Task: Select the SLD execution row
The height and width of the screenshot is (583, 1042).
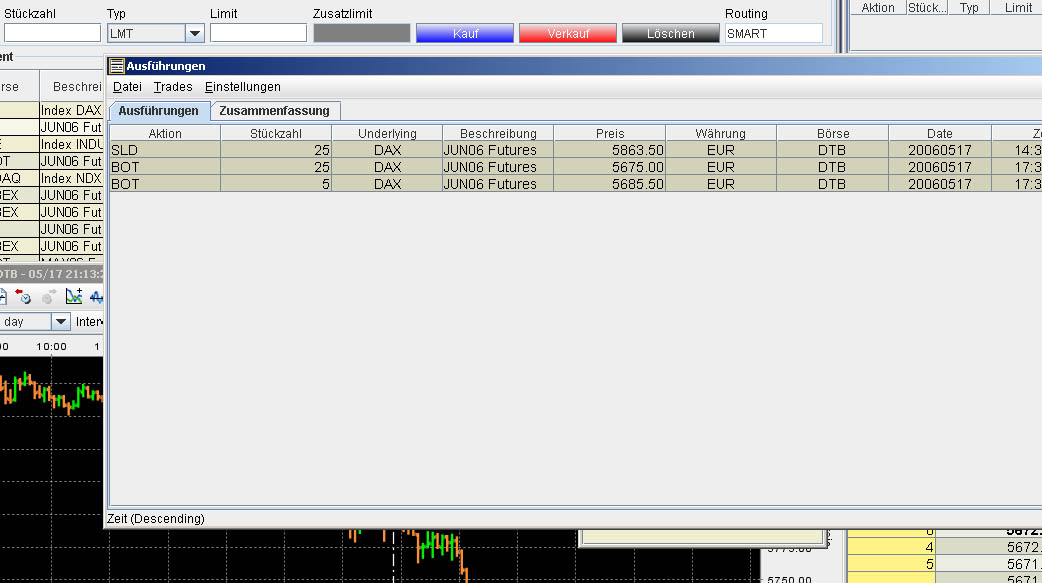Action: point(575,150)
